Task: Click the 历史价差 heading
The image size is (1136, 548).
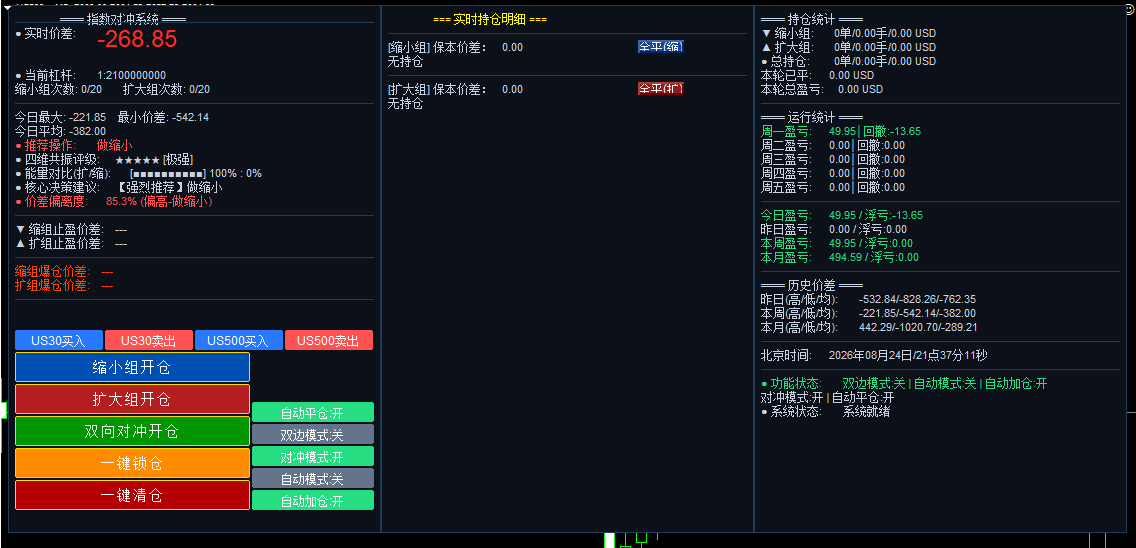Action: point(811,286)
